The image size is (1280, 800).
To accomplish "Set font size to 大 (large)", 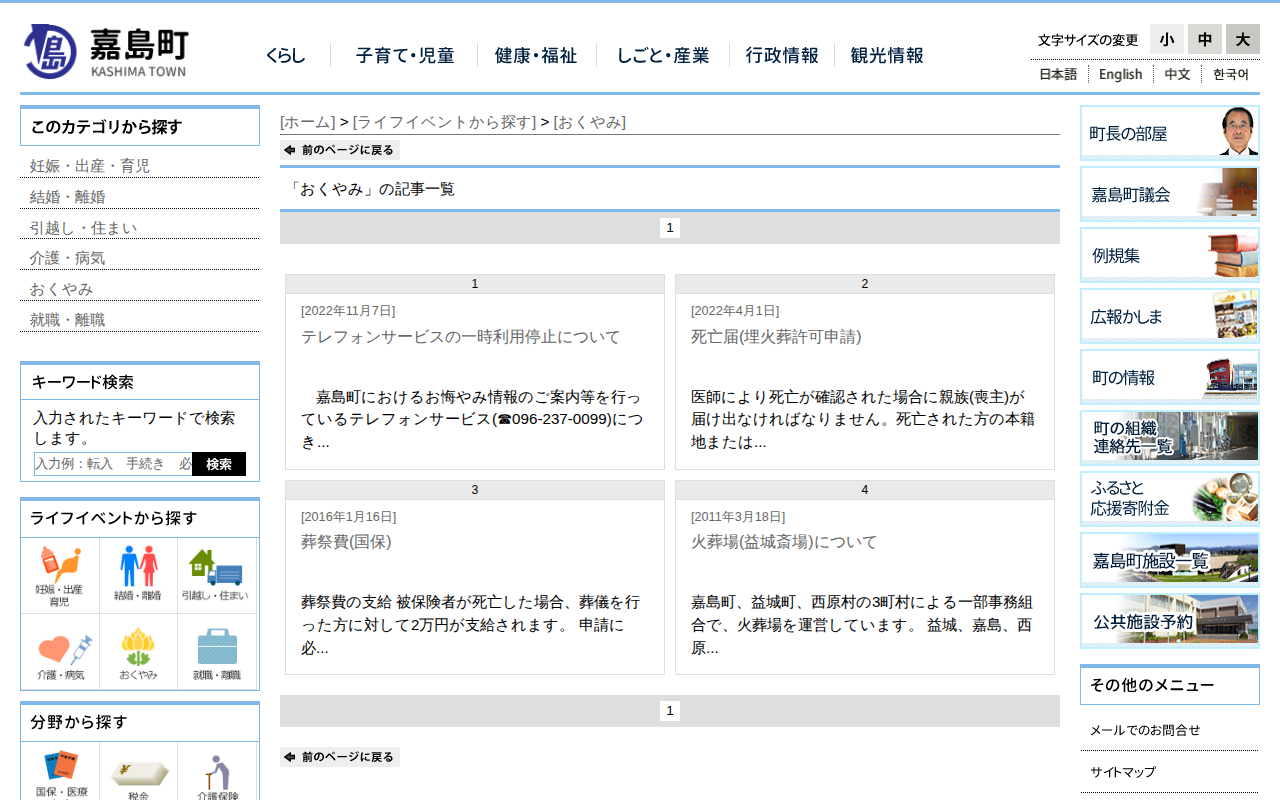I will (1242, 39).
